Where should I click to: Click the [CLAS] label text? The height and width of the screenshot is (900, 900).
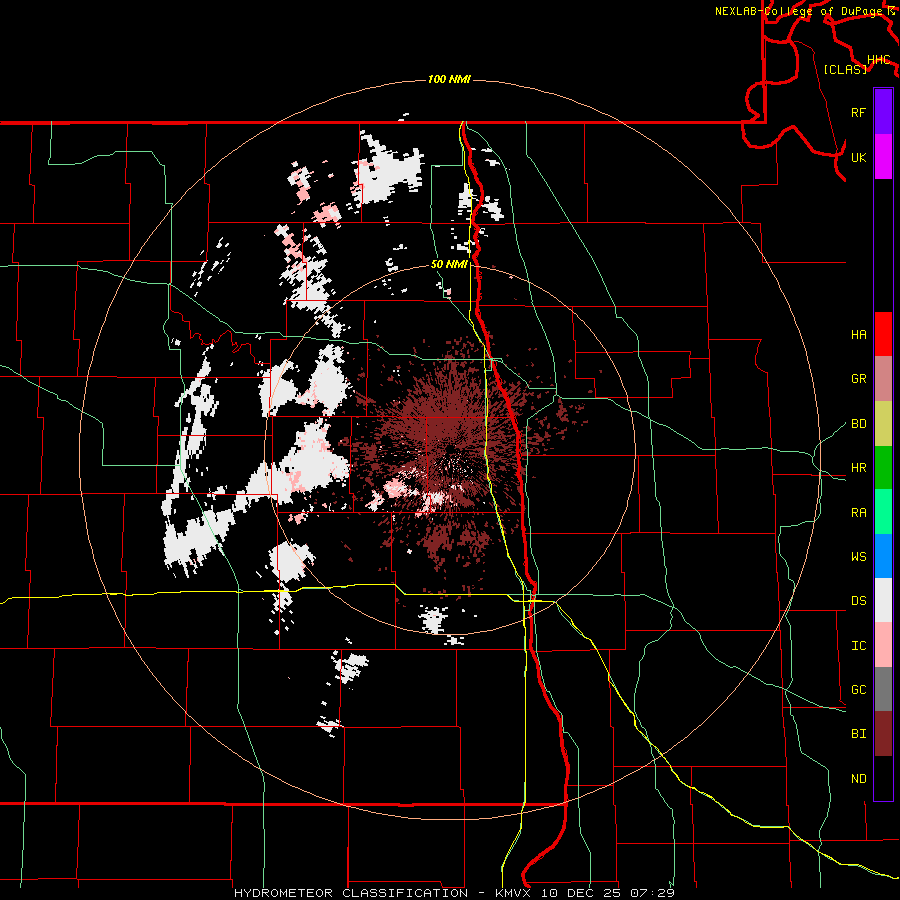coord(845,69)
